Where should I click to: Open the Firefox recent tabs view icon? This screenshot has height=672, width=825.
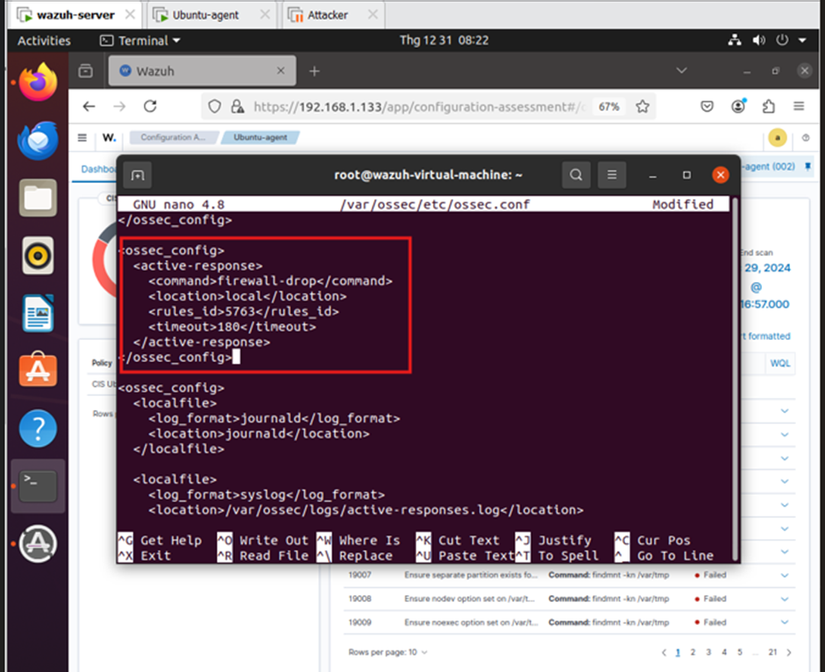[86, 71]
